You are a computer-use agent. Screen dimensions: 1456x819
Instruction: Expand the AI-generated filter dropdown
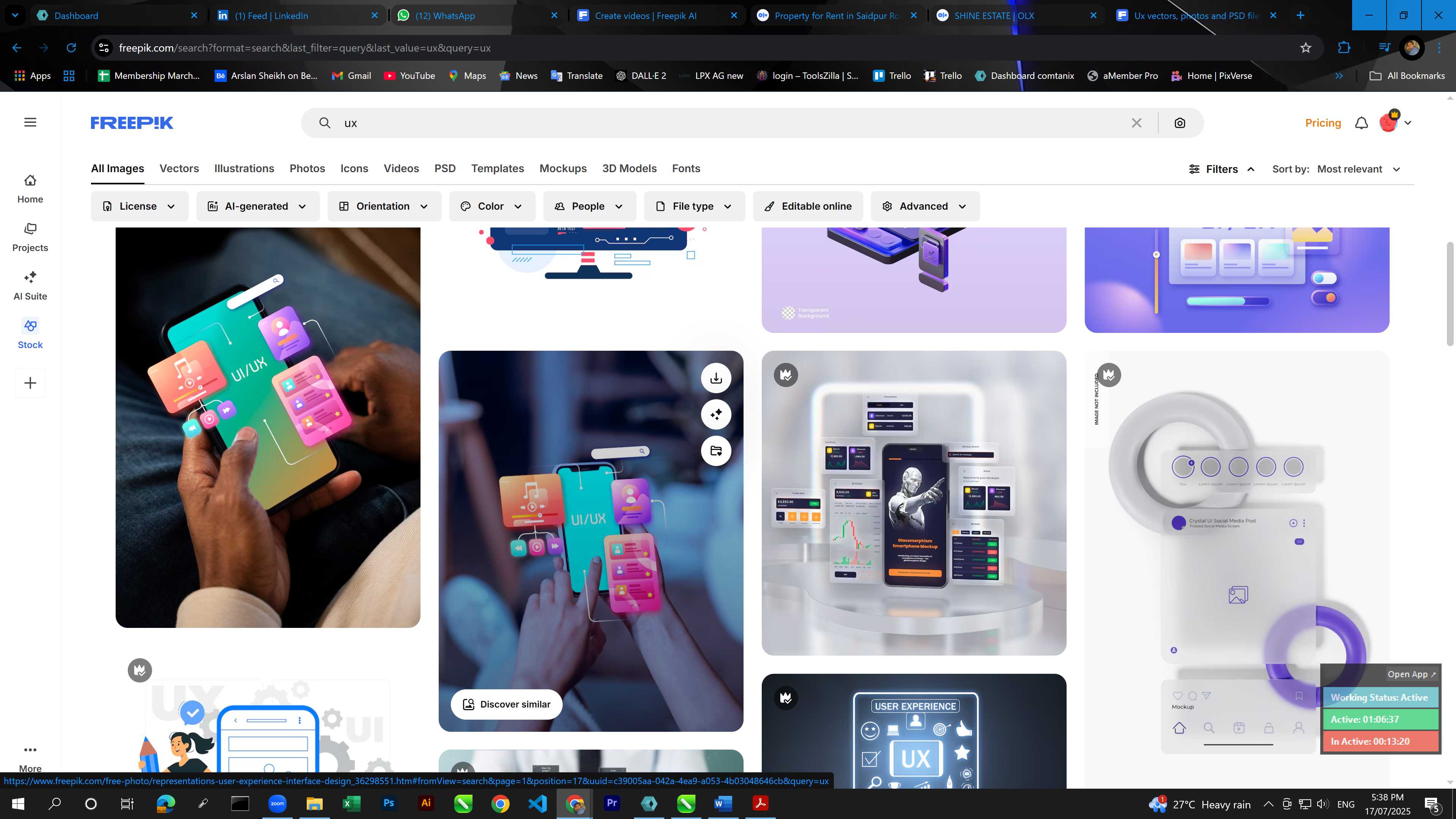tap(258, 206)
